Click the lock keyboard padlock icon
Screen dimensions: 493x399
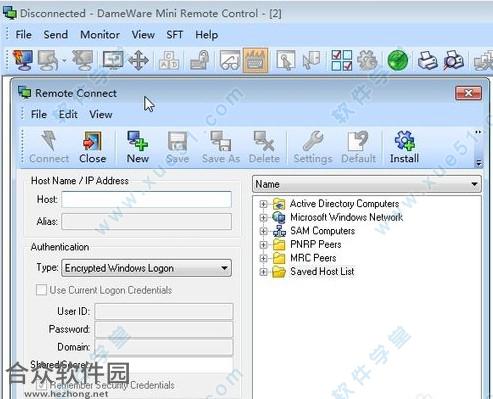(199, 60)
